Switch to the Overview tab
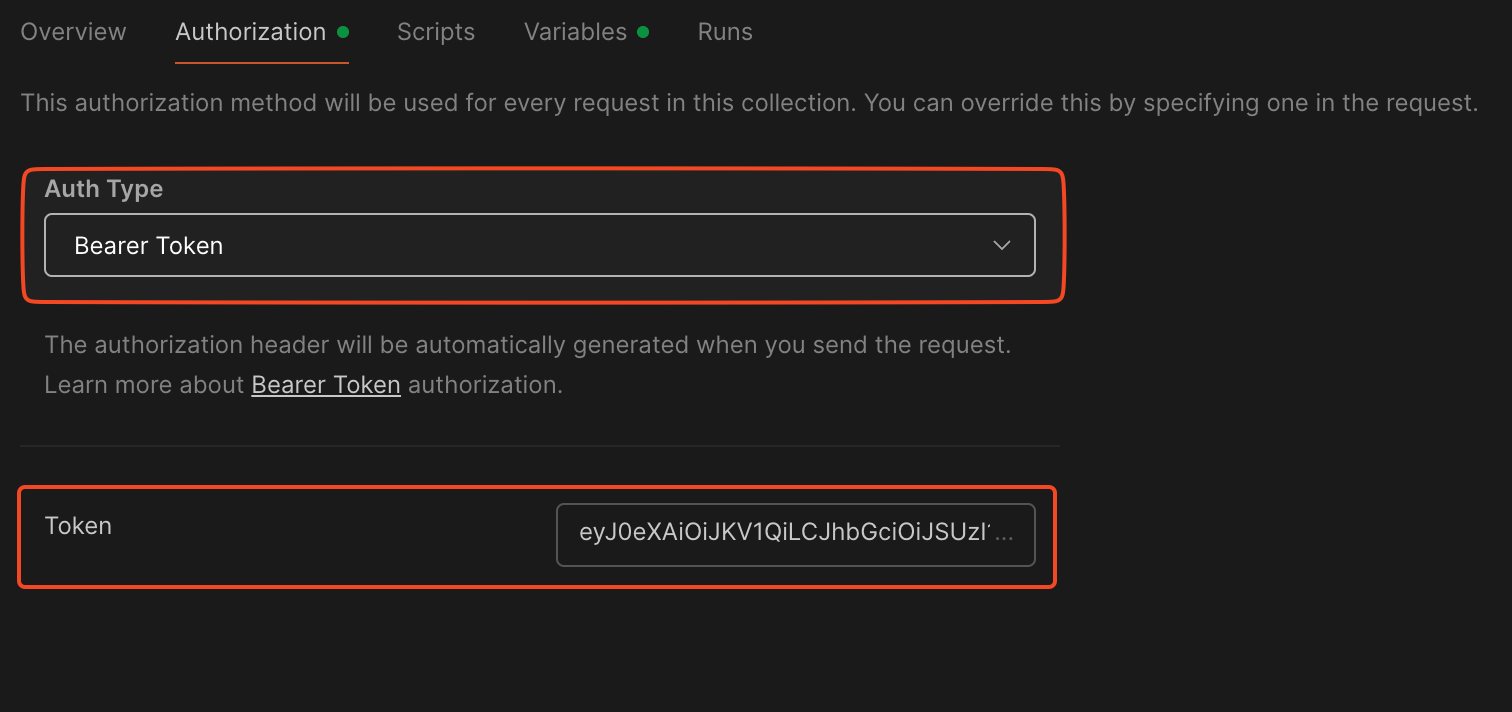Screen dimensions: 1512x712 pos(73,32)
